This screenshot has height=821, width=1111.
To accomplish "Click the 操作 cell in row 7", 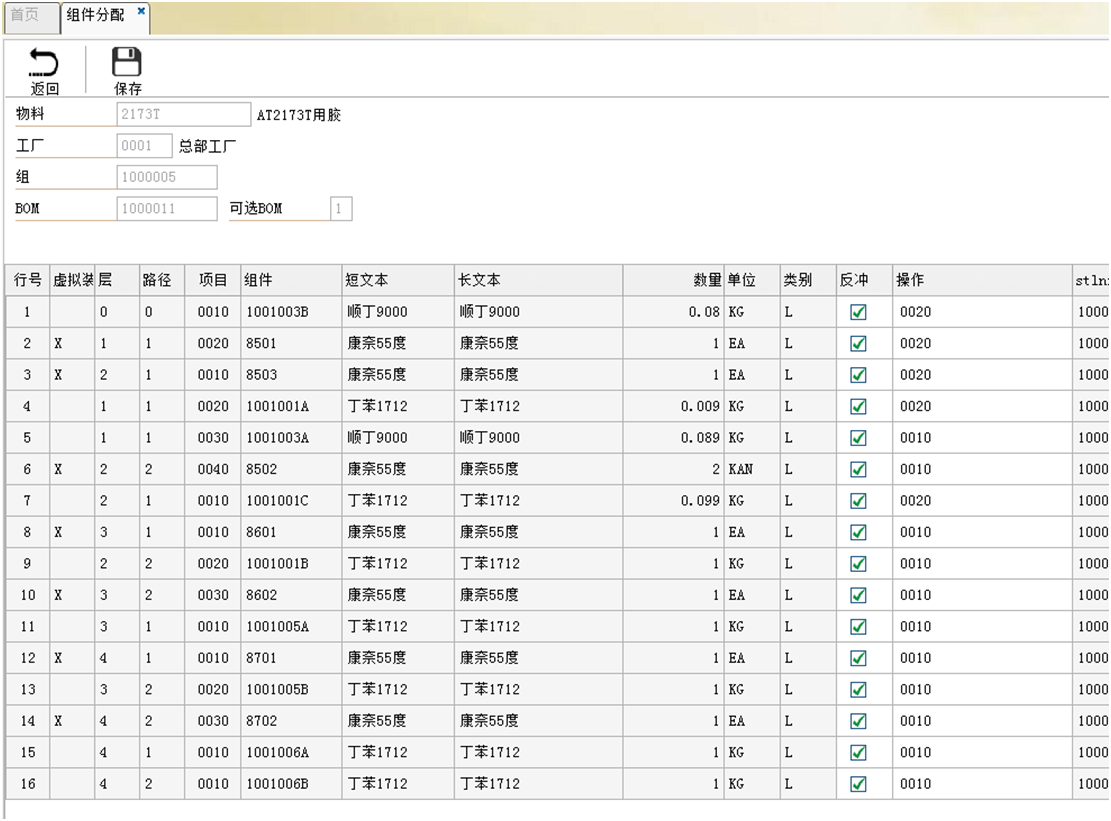I will click(980, 500).
